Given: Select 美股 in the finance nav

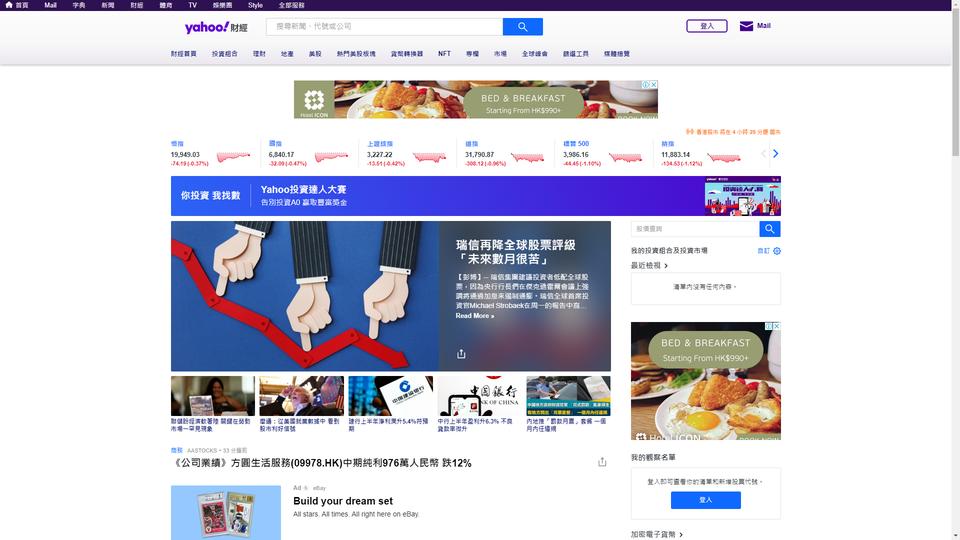Looking at the screenshot, I should 315,54.
